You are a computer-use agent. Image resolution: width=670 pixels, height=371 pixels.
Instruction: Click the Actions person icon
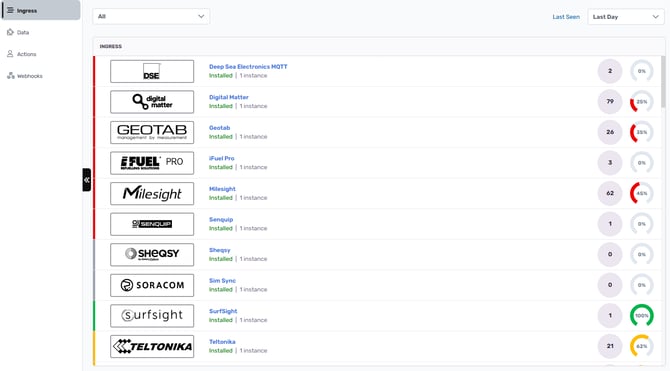[10, 54]
